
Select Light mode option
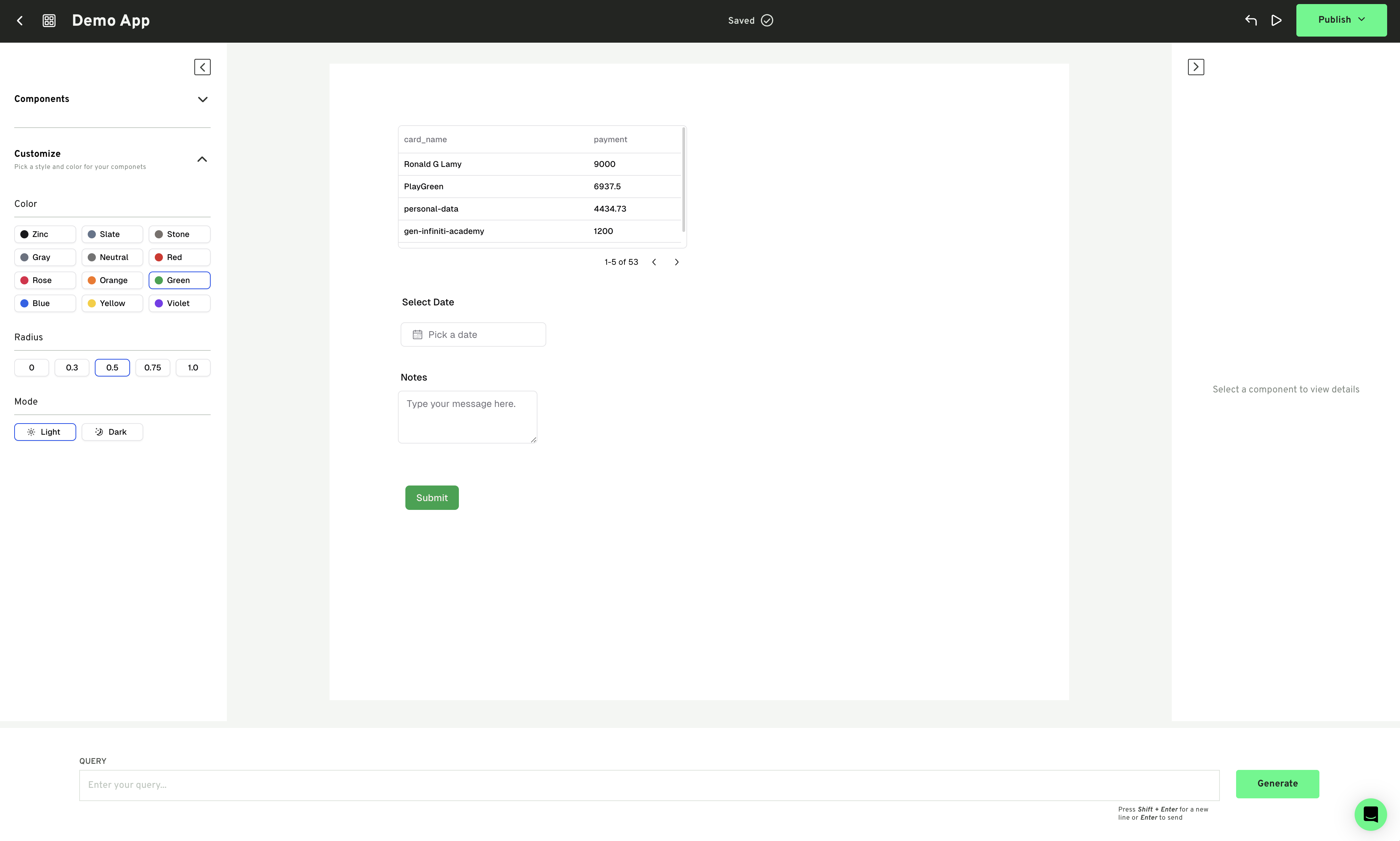tap(45, 432)
